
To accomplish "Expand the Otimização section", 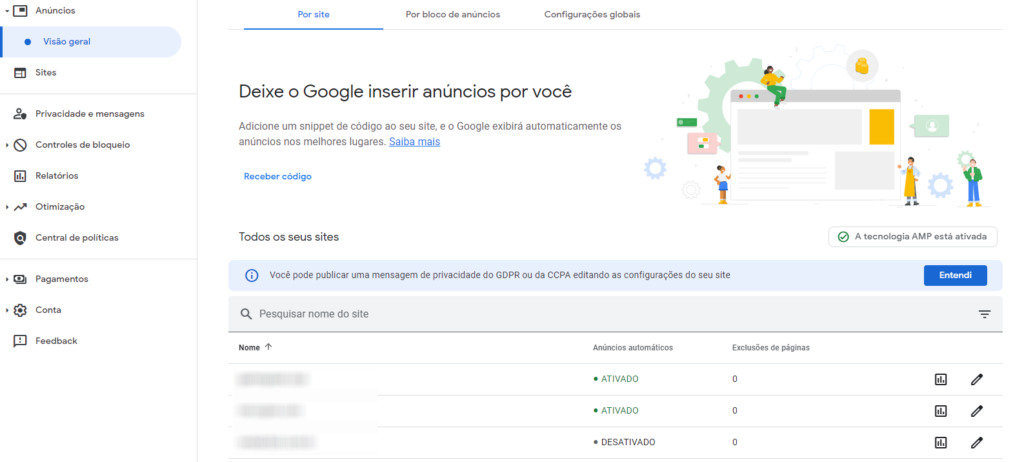I will tap(7, 207).
